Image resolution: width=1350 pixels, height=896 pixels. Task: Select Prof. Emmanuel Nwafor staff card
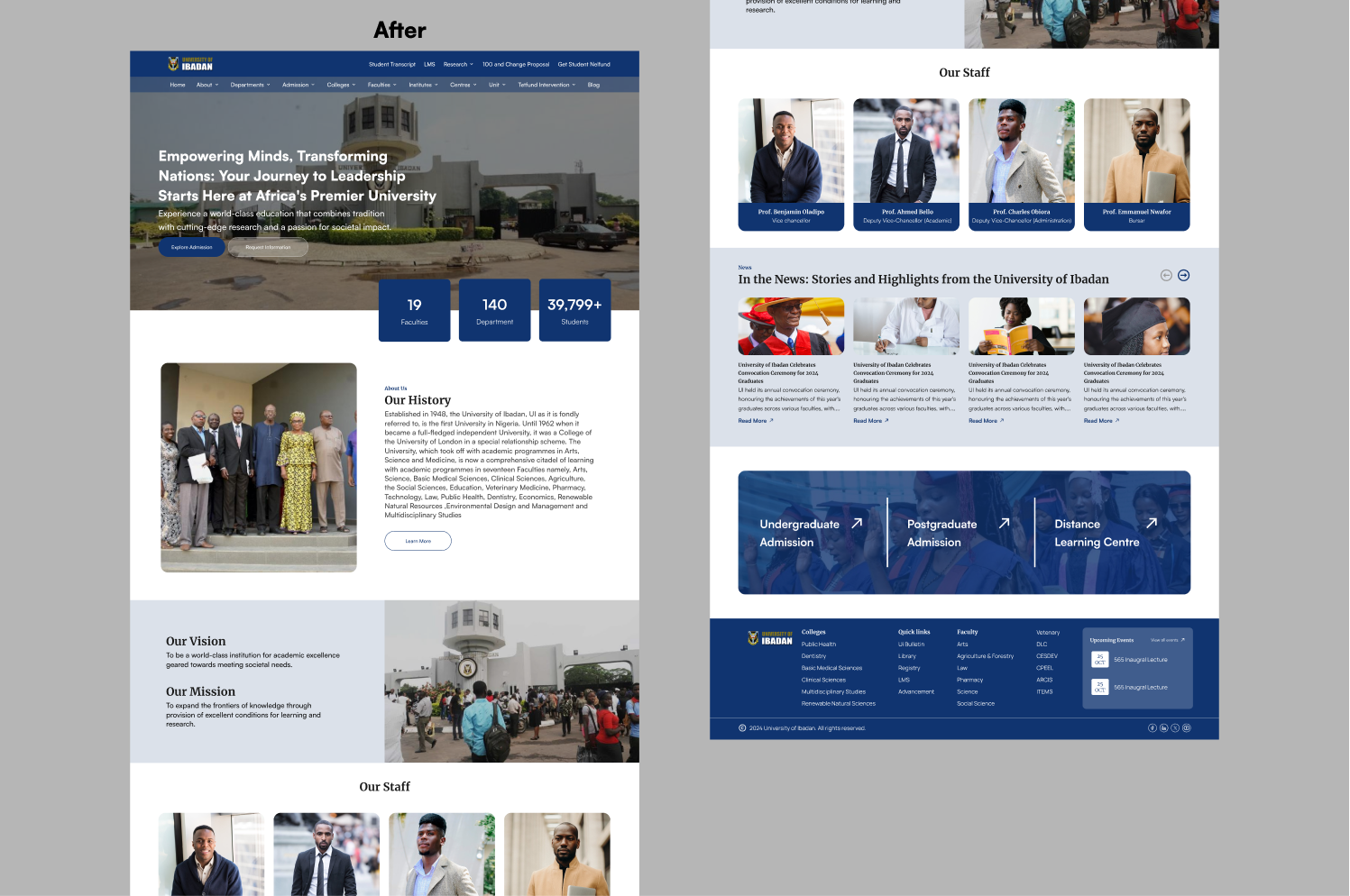click(1137, 164)
